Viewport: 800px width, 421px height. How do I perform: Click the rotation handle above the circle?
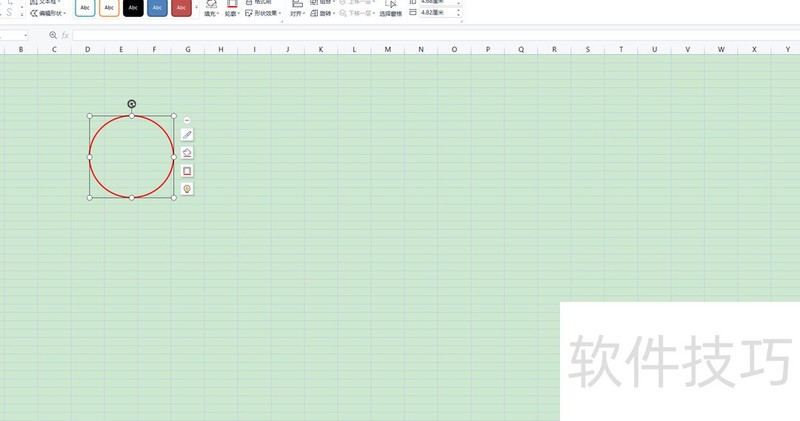pos(132,104)
